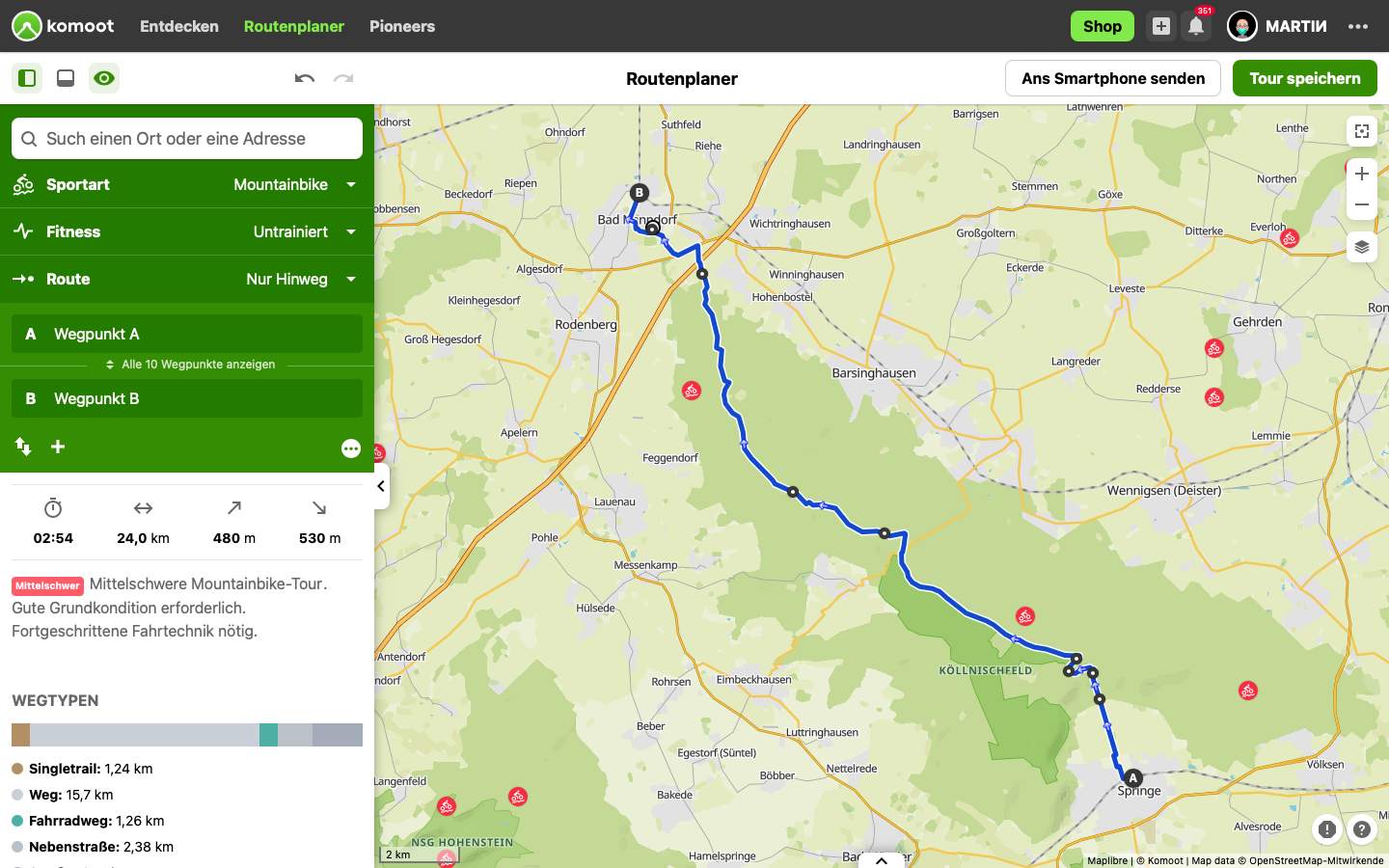Select Wegpunkt B field
Viewport: 1389px width, 868px height.
click(187, 398)
